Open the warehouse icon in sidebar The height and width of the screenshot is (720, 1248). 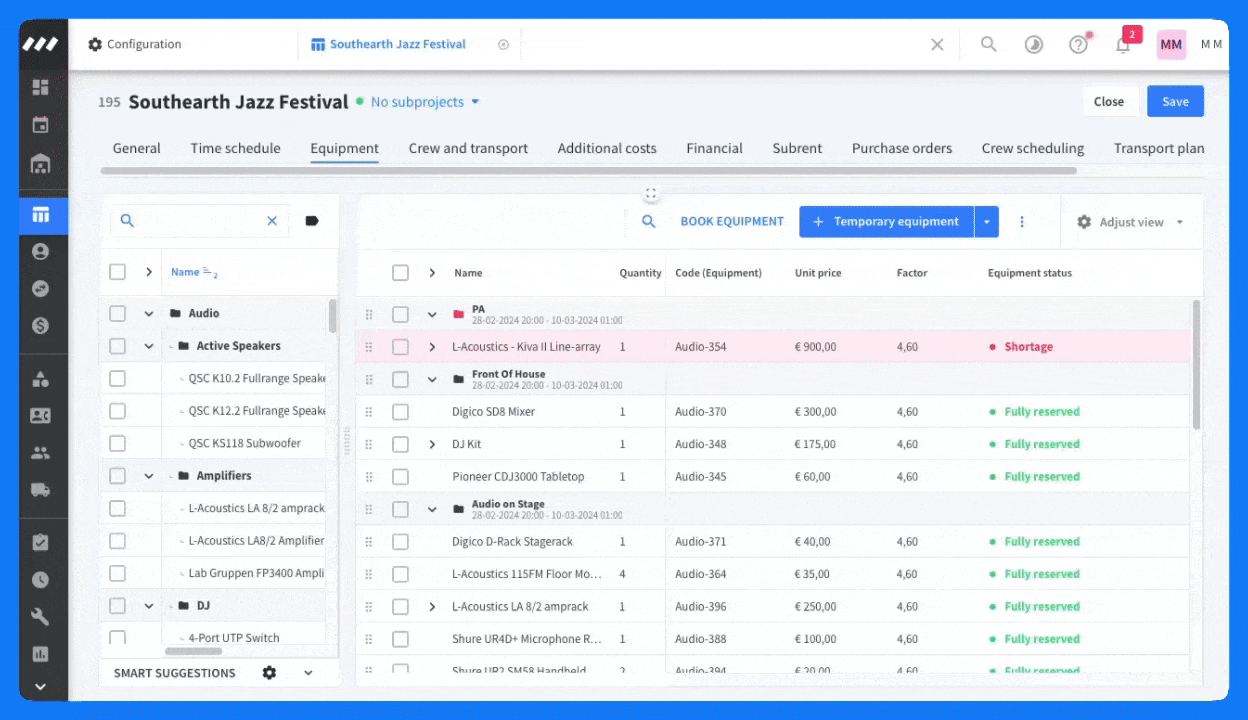(x=41, y=163)
